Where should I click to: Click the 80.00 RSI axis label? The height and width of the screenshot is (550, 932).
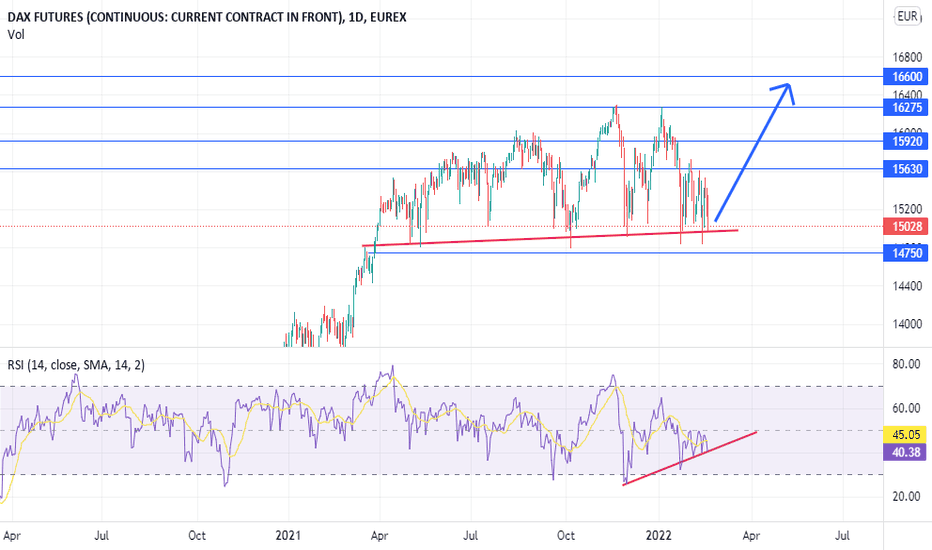(x=906, y=364)
